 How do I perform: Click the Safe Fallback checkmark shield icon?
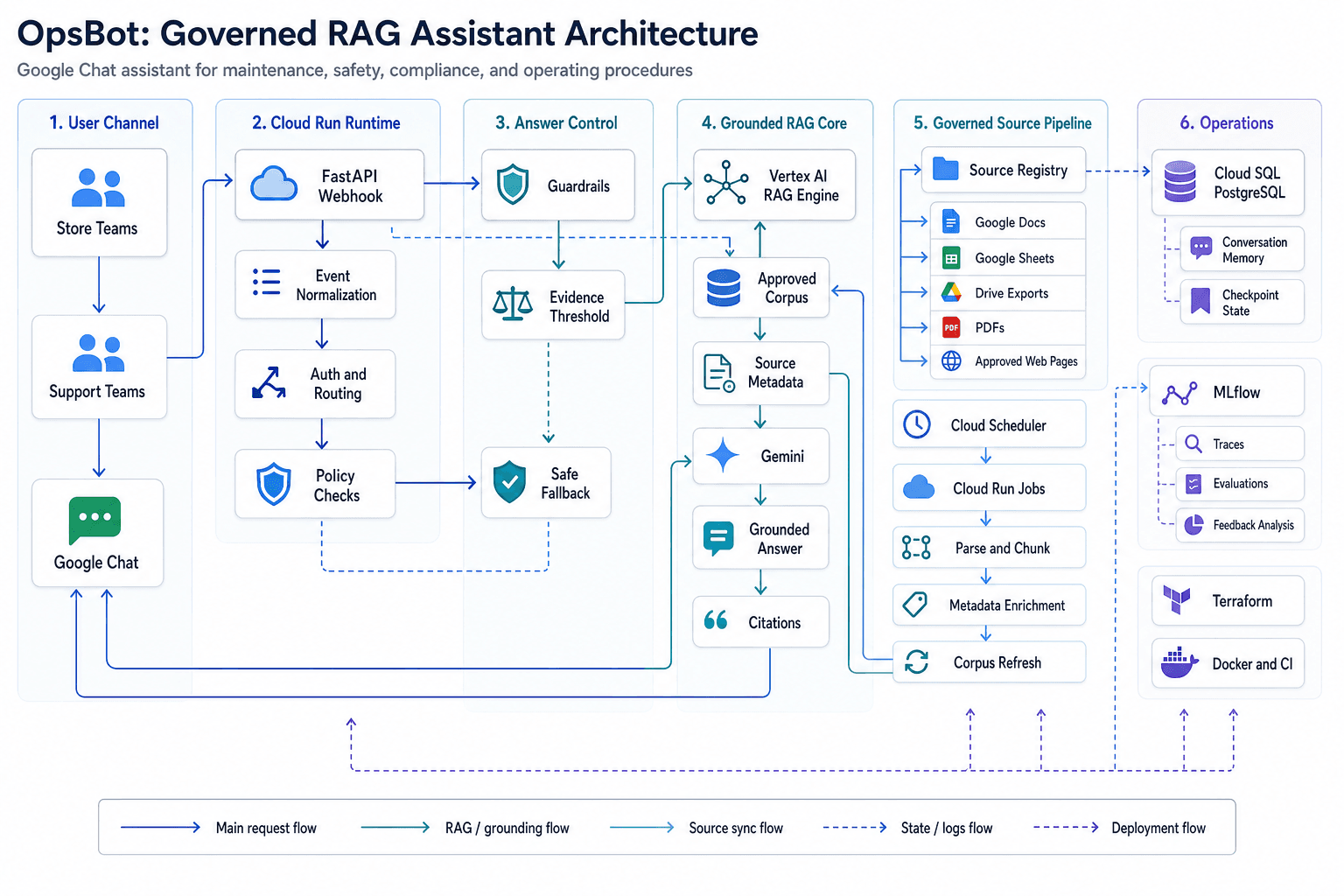point(509,482)
